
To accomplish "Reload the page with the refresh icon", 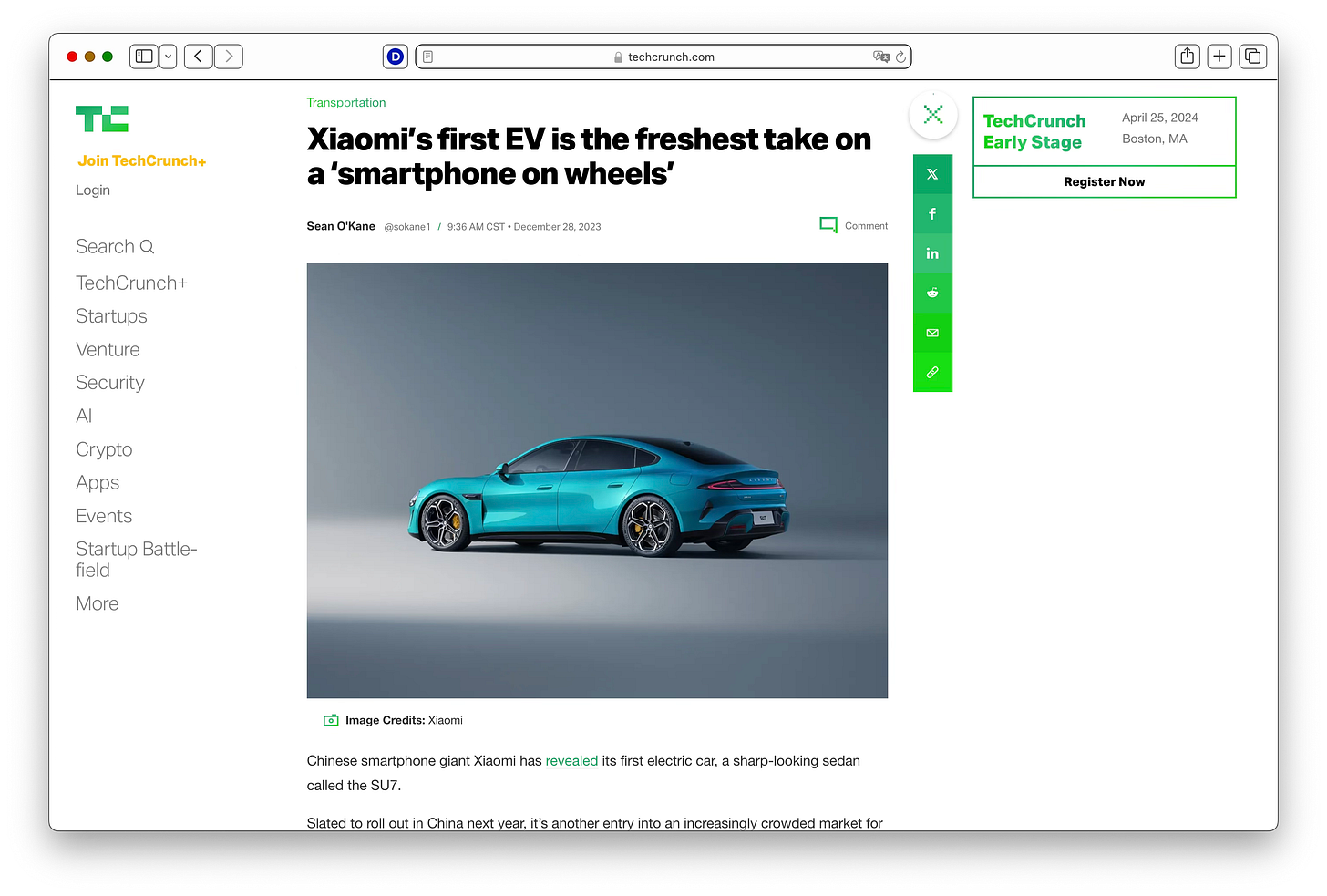I will [900, 57].
